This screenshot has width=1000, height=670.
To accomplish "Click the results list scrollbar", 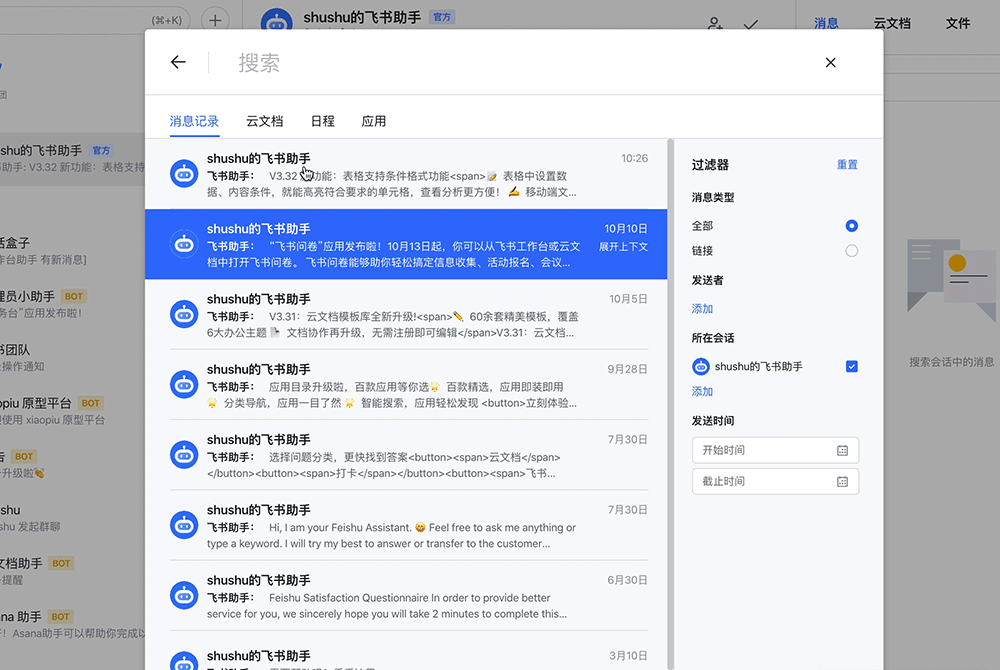I will point(670,404).
